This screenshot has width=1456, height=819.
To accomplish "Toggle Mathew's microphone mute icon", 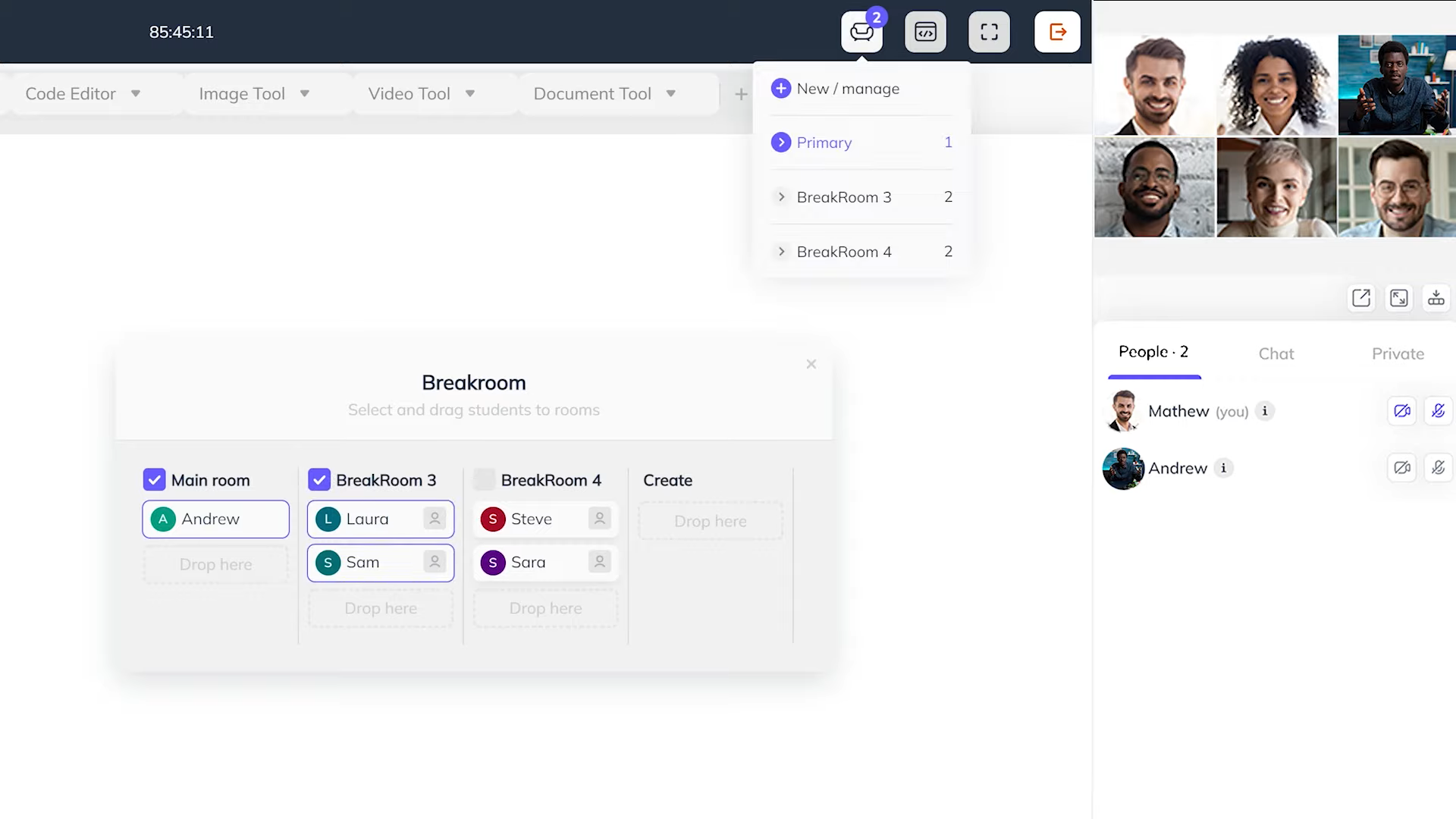I will 1438,411.
